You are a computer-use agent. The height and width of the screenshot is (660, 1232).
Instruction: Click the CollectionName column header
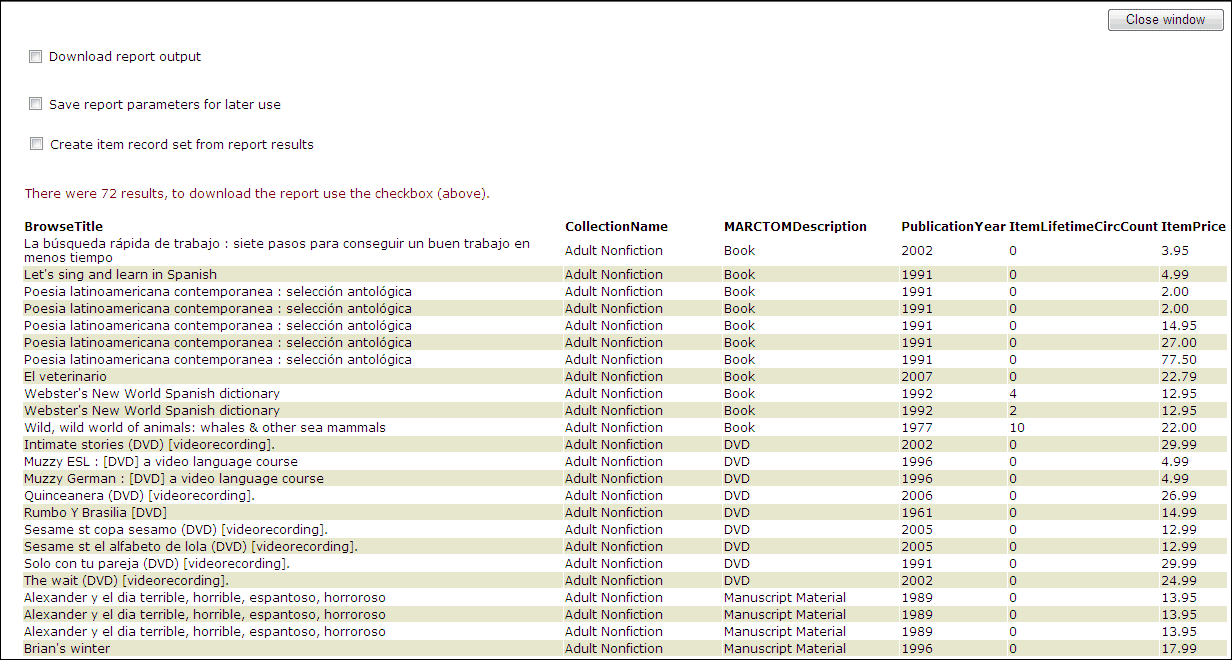point(616,227)
